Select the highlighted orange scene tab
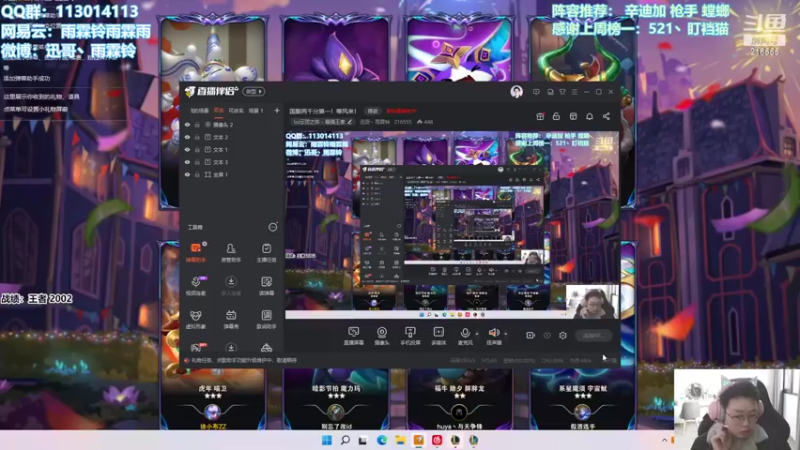The width and height of the screenshot is (800, 450). coord(219,111)
